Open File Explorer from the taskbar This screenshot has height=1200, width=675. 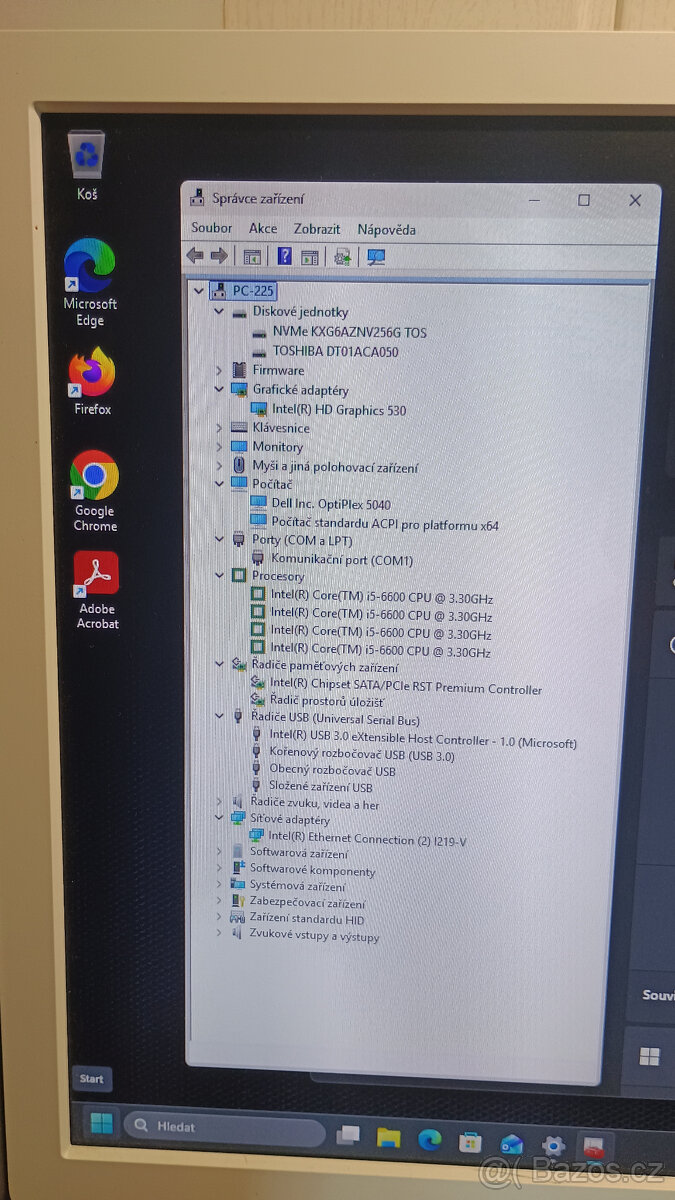click(x=389, y=1137)
